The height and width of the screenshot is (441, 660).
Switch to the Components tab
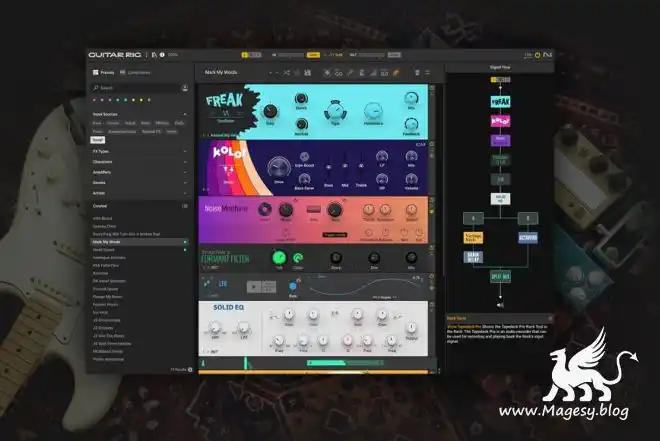pyautogui.click(x=135, y=73)
